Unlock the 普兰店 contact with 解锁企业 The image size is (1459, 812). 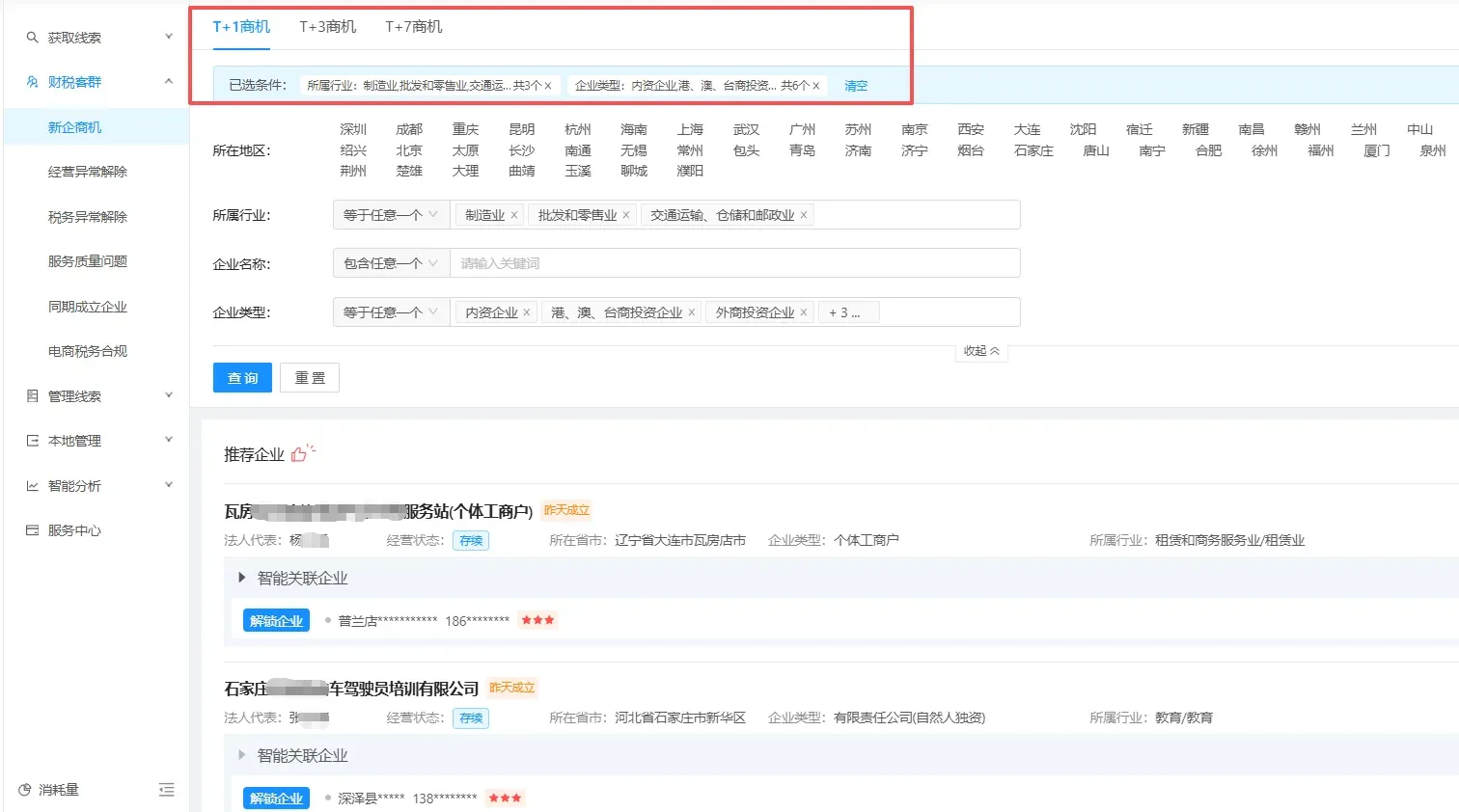coord(276,621)
